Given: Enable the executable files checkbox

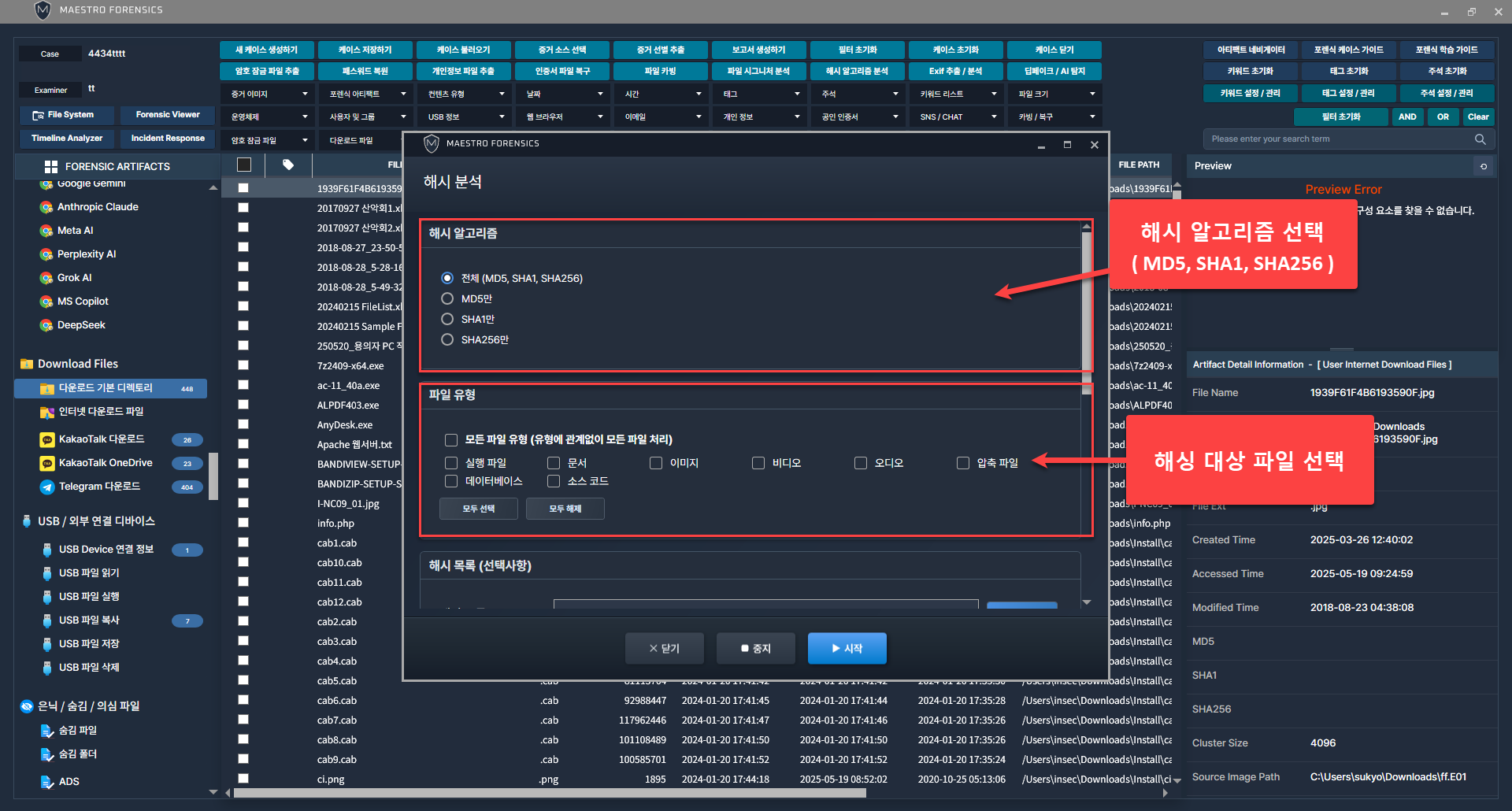Looking at the screenshot, I should [x=451, y=463].
